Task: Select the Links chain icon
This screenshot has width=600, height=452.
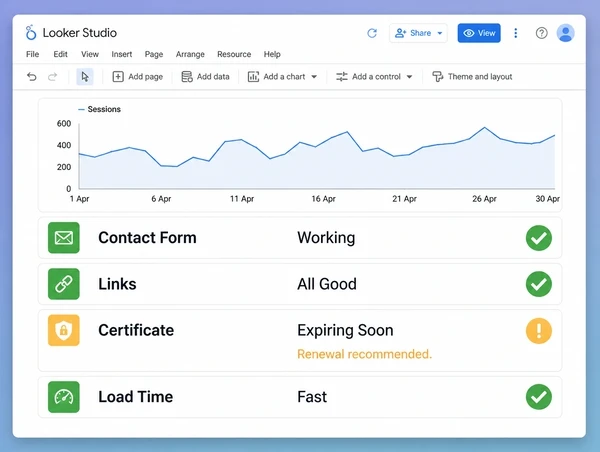Action: tap(64, 284)
